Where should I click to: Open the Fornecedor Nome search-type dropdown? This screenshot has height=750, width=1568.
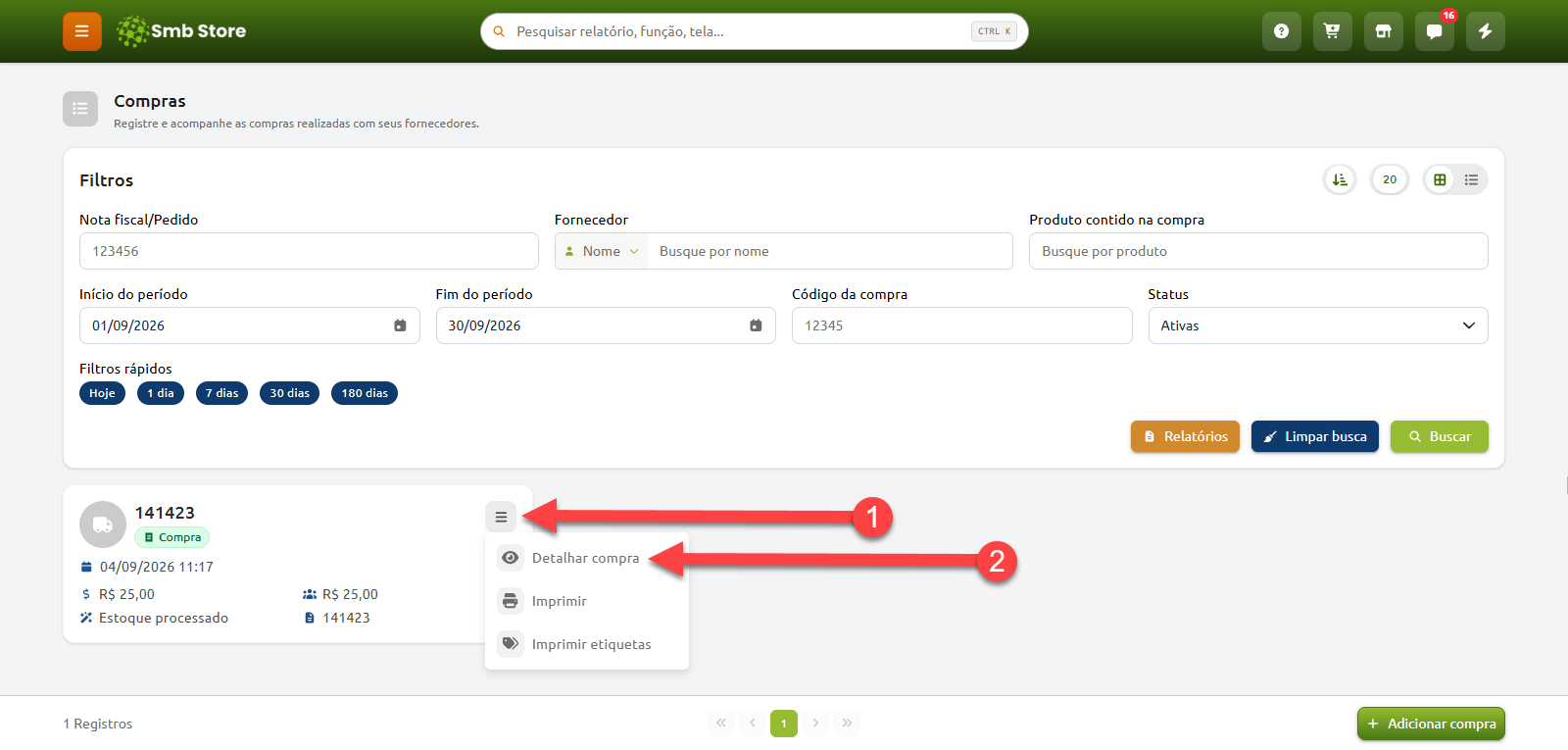click(602, 251)
